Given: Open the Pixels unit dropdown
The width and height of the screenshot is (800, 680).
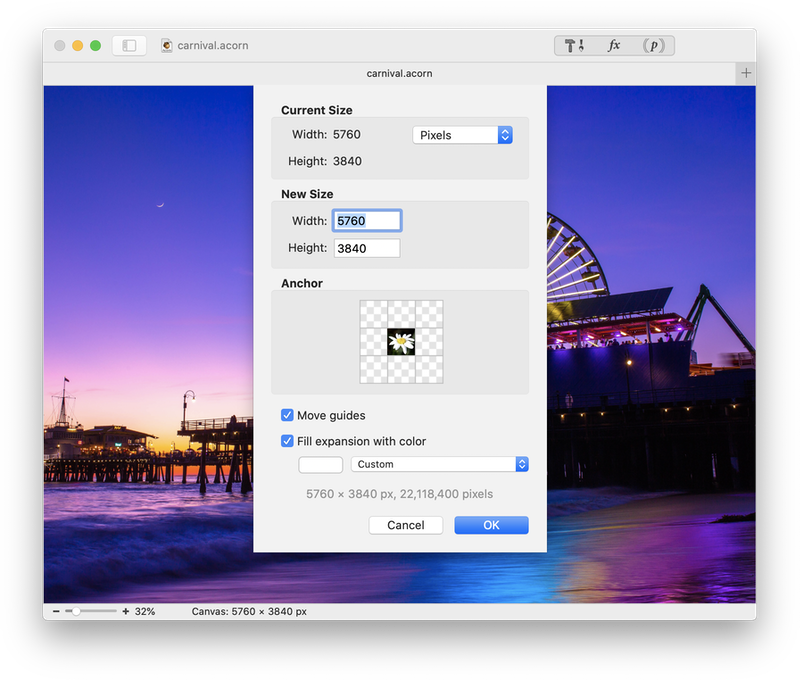Looking at the screenshot, I should [x=462, y=135].
